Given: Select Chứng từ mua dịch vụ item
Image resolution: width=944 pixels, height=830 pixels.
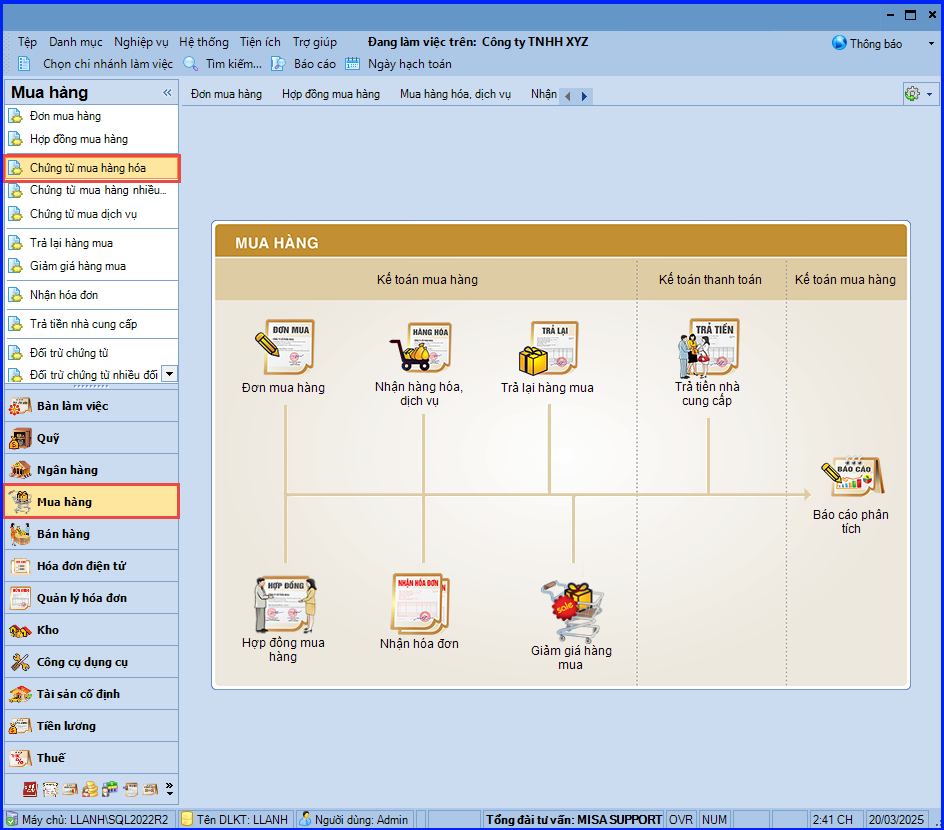Looking at the screenshot, I should click(x=83, y=214).
